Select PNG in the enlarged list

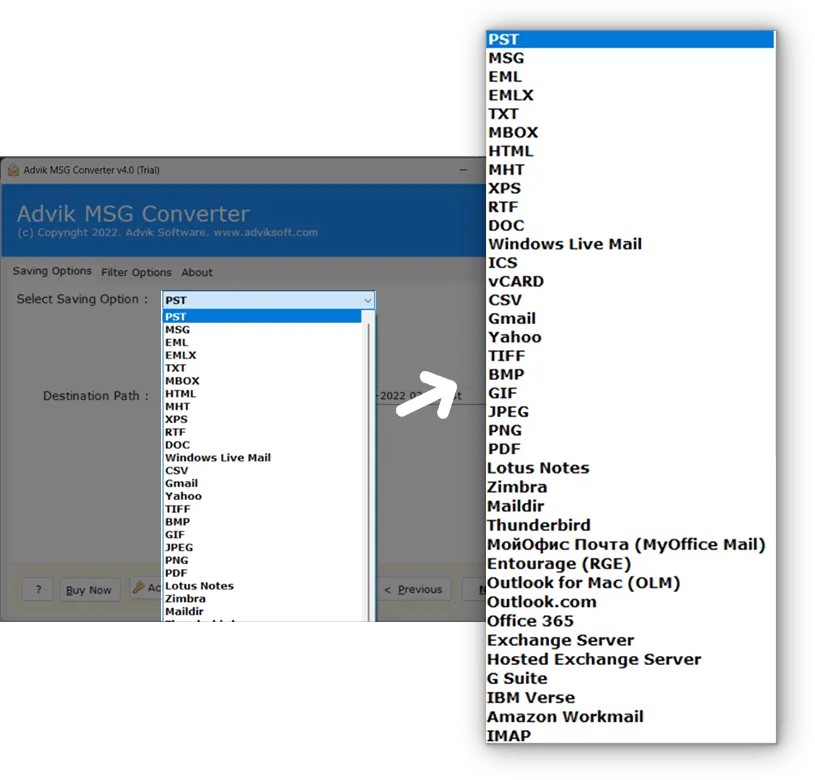(505, 431)
